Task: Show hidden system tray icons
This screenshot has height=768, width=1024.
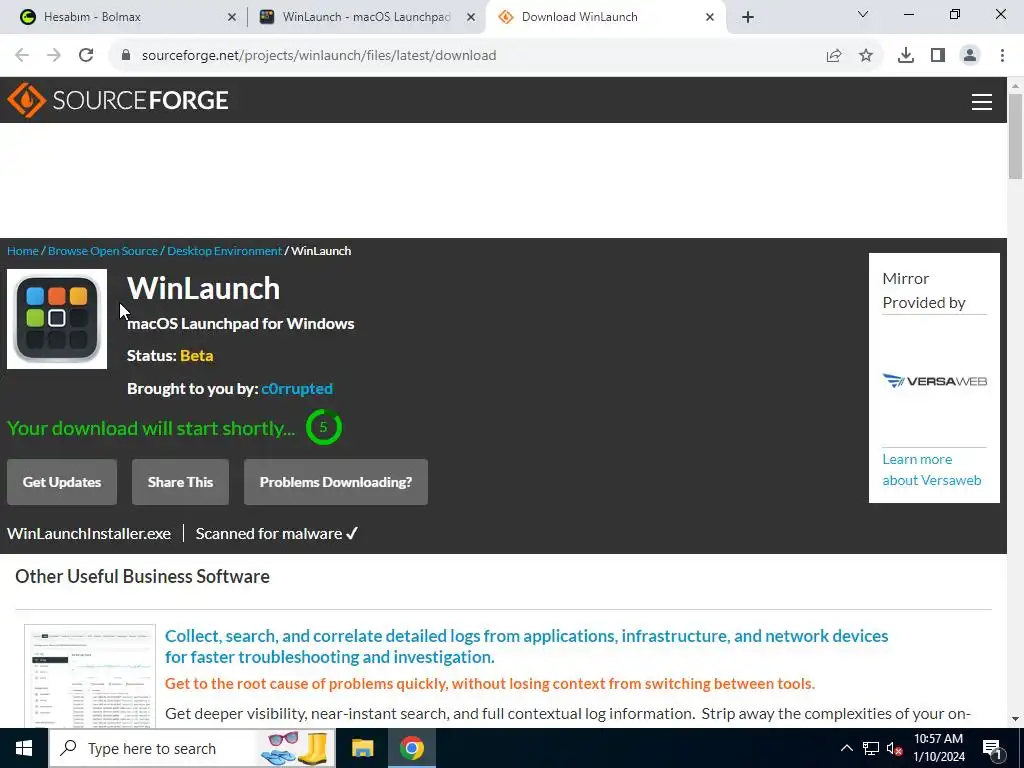Action: pyautogui.click(x=846, y=748)
